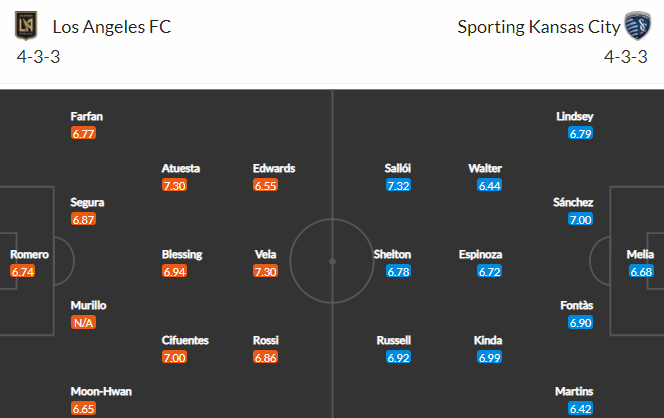Click the Los Angeles FC crest logo
This screenshot has width=664, height=418.
pos(26,26)
